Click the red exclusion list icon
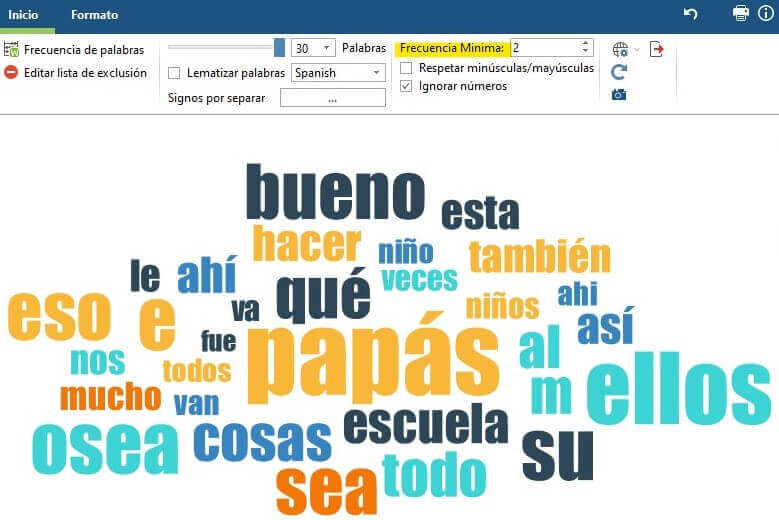Viewport: 779px width, 520px height. tap(11, 72)
